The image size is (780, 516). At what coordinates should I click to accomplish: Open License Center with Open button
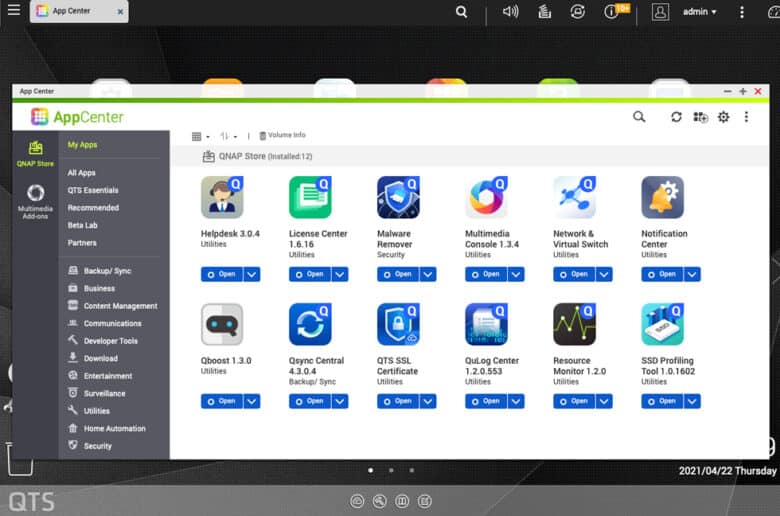(310, 274)
